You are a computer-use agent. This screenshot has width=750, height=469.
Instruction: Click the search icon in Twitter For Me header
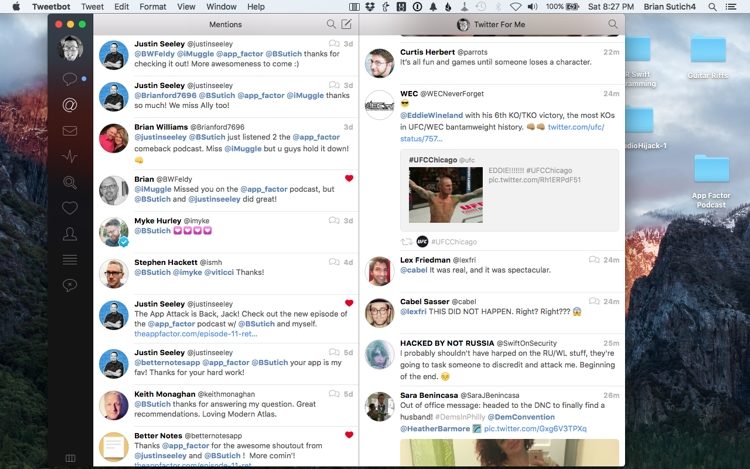coord(612,24)
